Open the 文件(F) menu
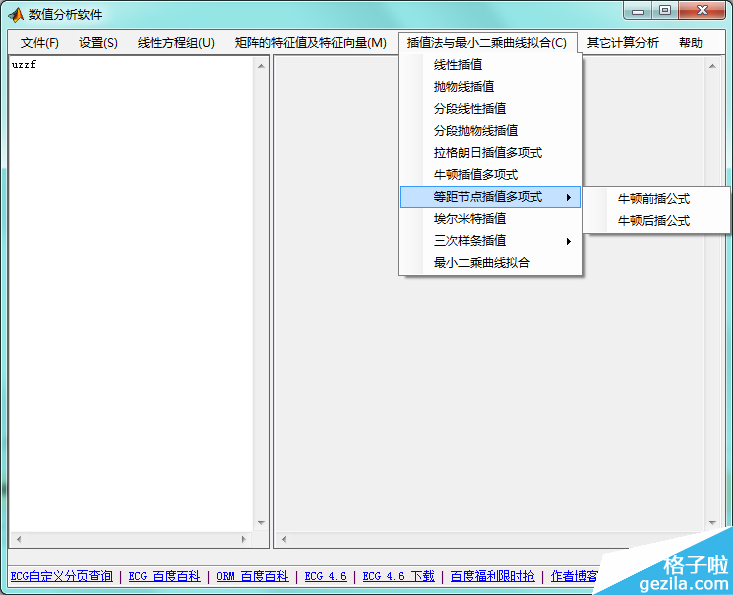 40,43
